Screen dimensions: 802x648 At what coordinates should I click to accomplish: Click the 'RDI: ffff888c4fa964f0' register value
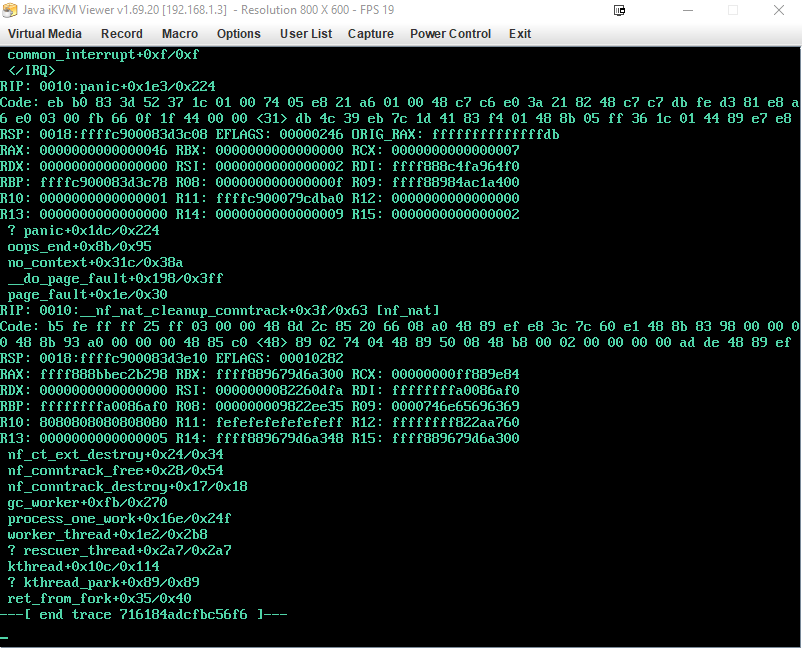[x=435, y=167]
